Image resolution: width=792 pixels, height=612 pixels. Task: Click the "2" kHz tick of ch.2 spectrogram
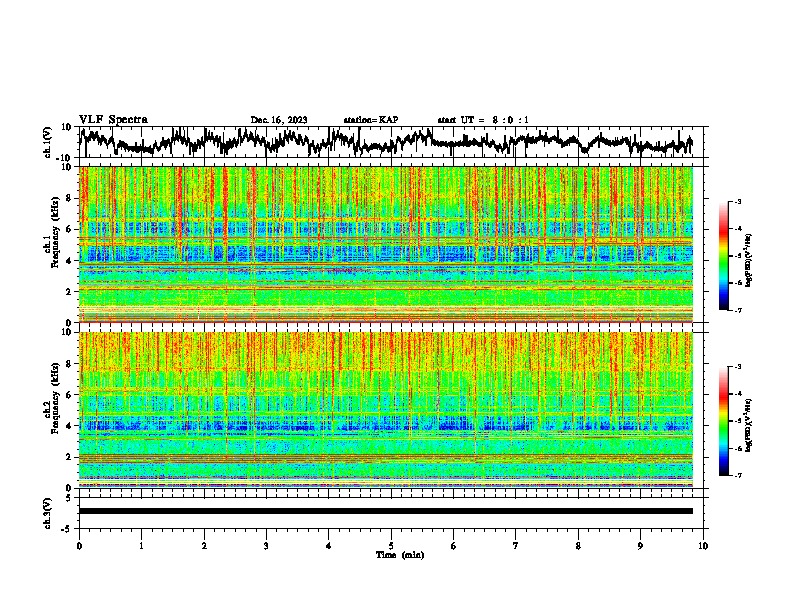pos(70,457)
